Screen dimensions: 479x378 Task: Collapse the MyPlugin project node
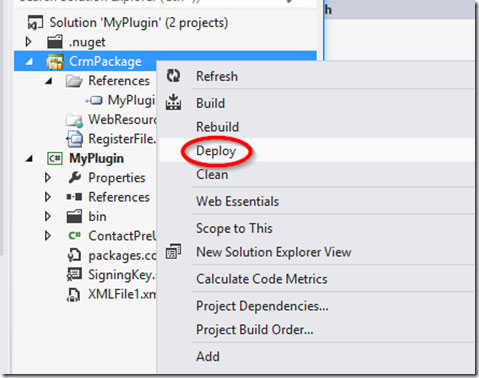29,159
